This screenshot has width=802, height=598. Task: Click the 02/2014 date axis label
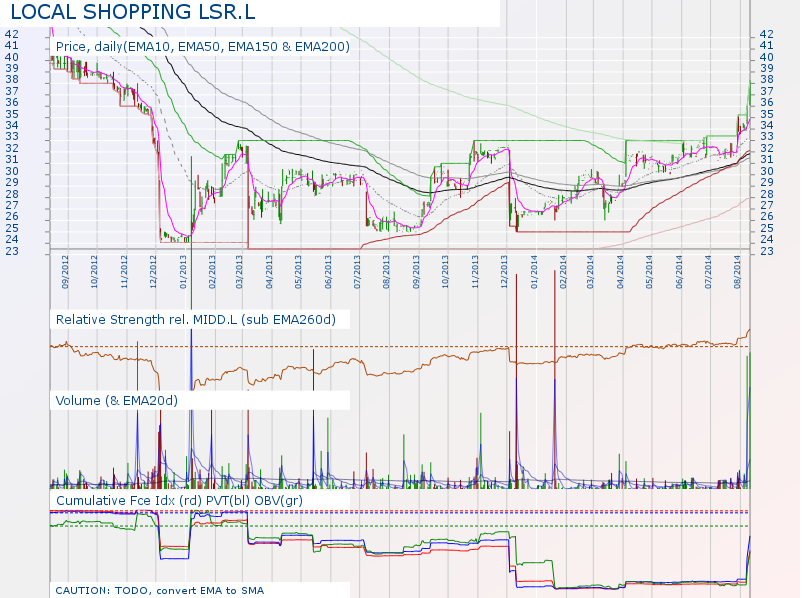pos(563,272)
